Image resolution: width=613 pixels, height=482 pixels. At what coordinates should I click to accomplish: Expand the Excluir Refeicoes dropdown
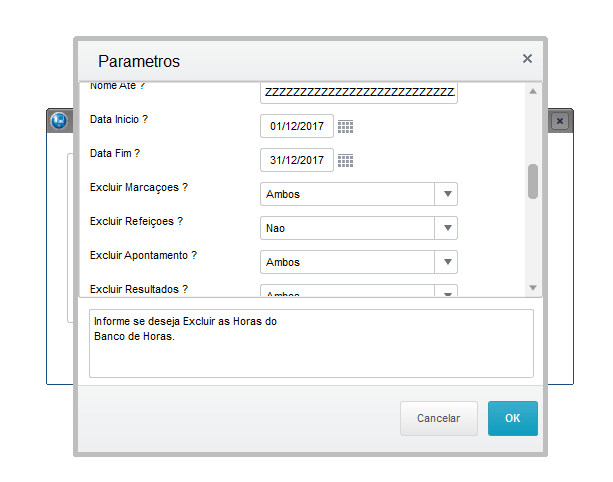click(447, 229)
